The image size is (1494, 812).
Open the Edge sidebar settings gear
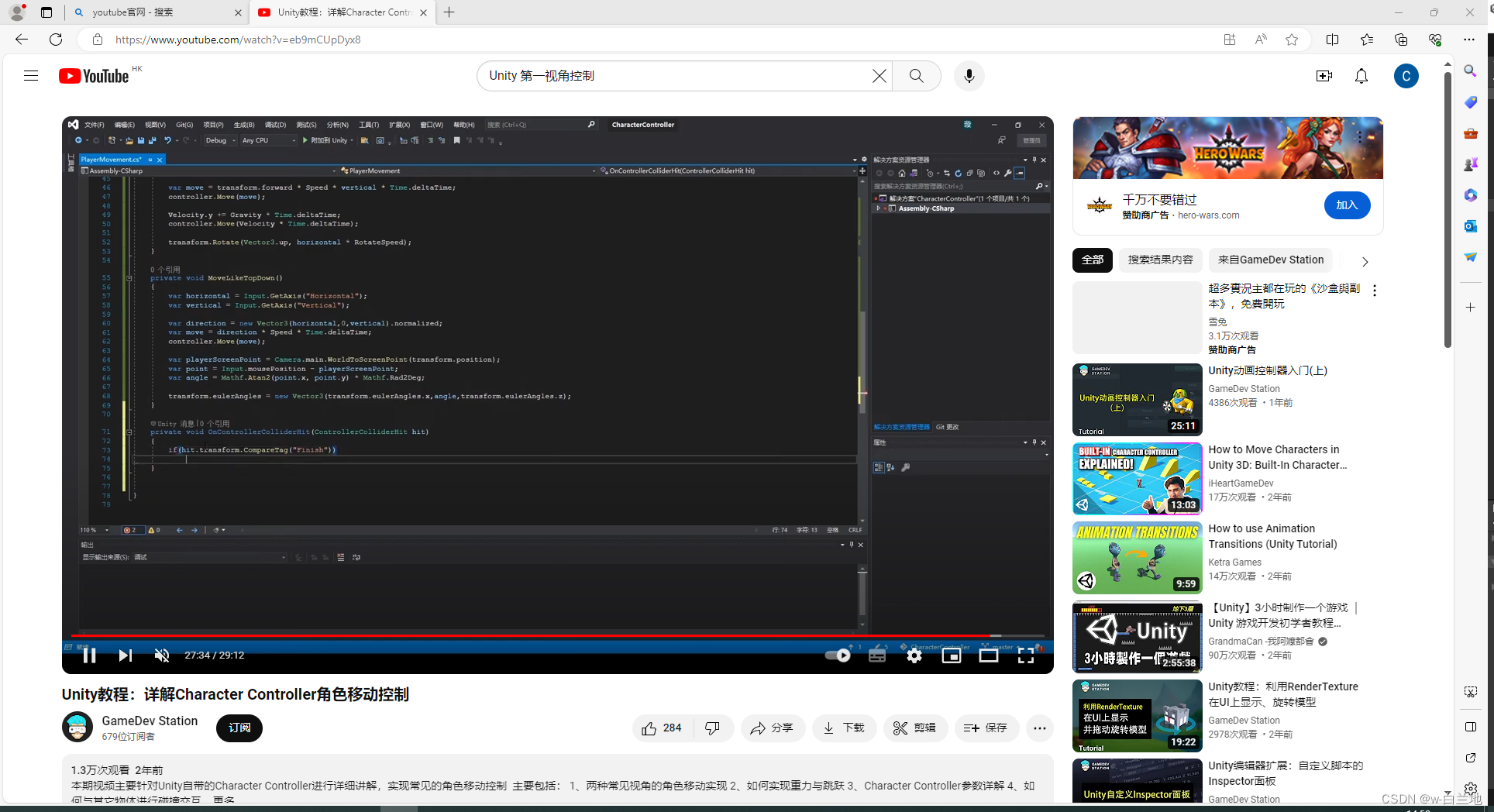(1470, 789)
